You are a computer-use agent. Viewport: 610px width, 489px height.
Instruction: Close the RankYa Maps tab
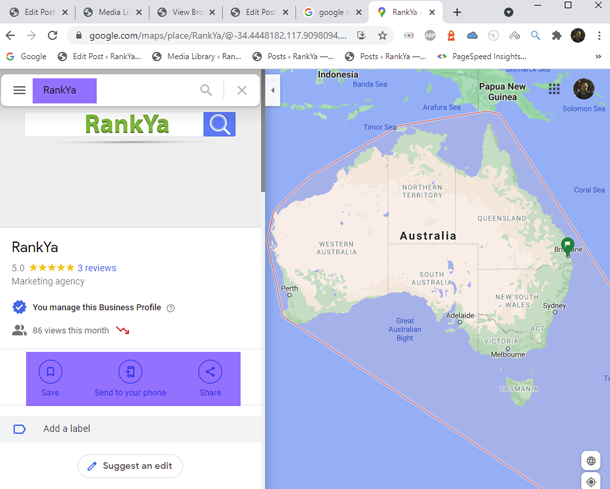pos(432,12)
